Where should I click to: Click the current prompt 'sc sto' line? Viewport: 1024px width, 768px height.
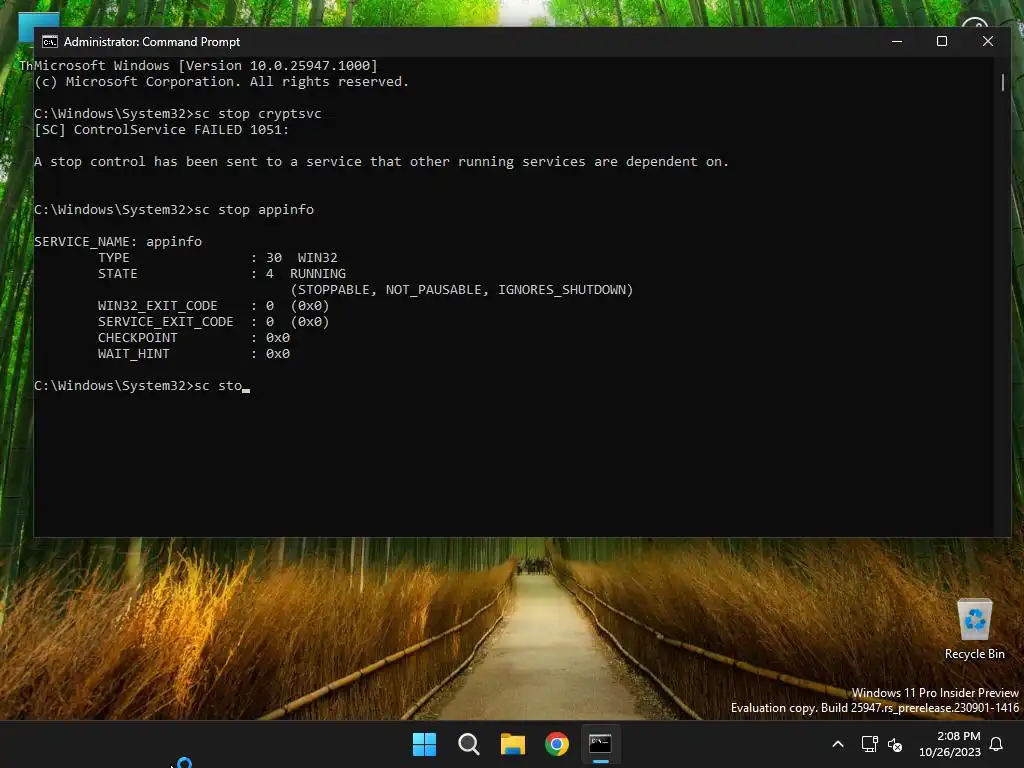point(142,386)
